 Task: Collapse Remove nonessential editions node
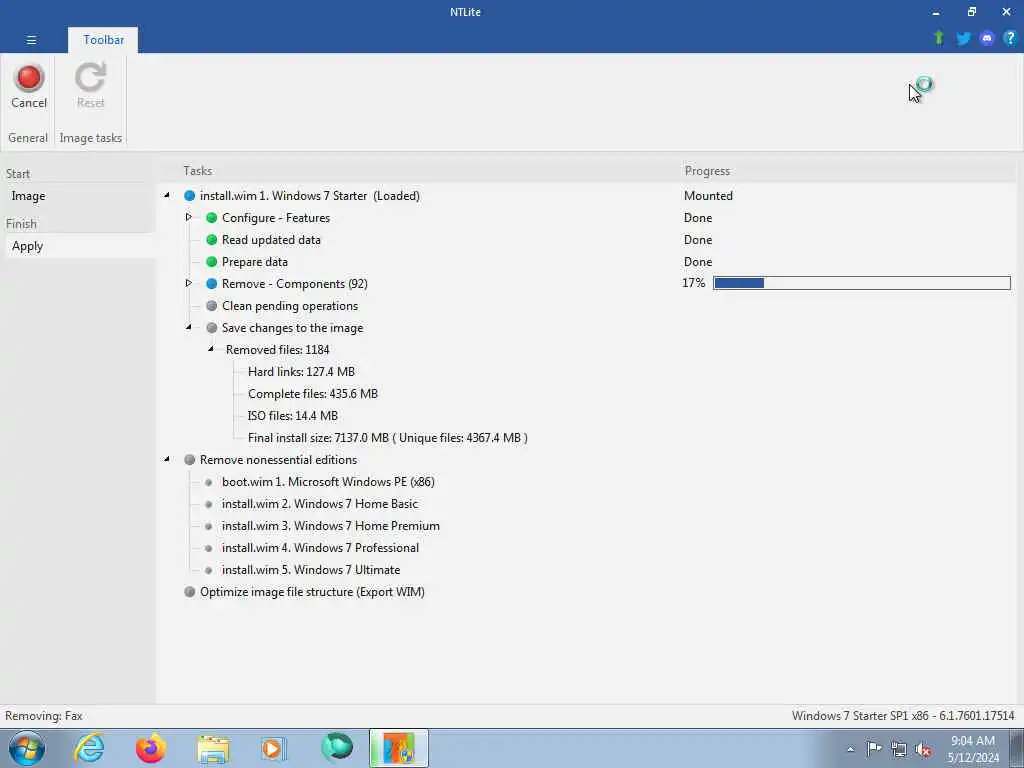pos(167,459)
